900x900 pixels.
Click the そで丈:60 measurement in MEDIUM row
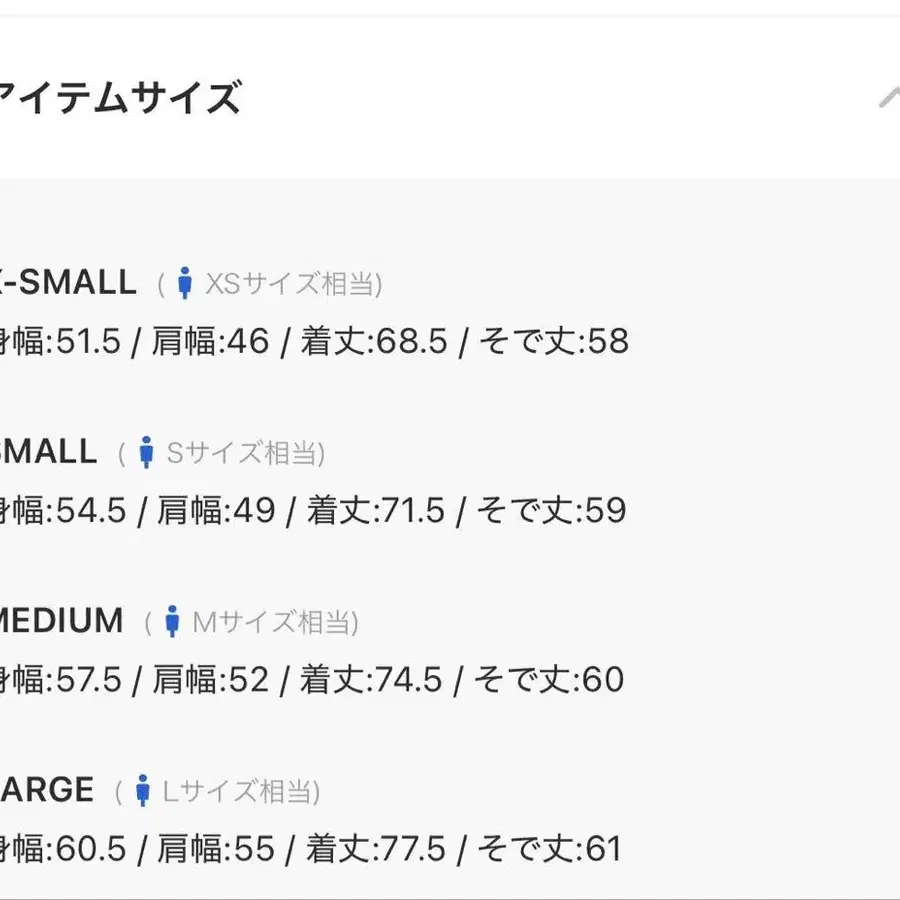(548, 680)
